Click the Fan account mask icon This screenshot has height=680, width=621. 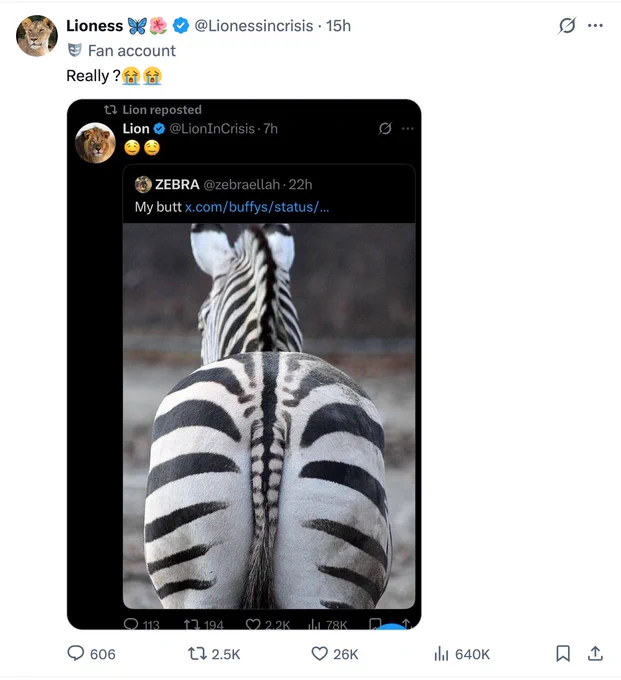pyautogui.click(x=75, y=50)
